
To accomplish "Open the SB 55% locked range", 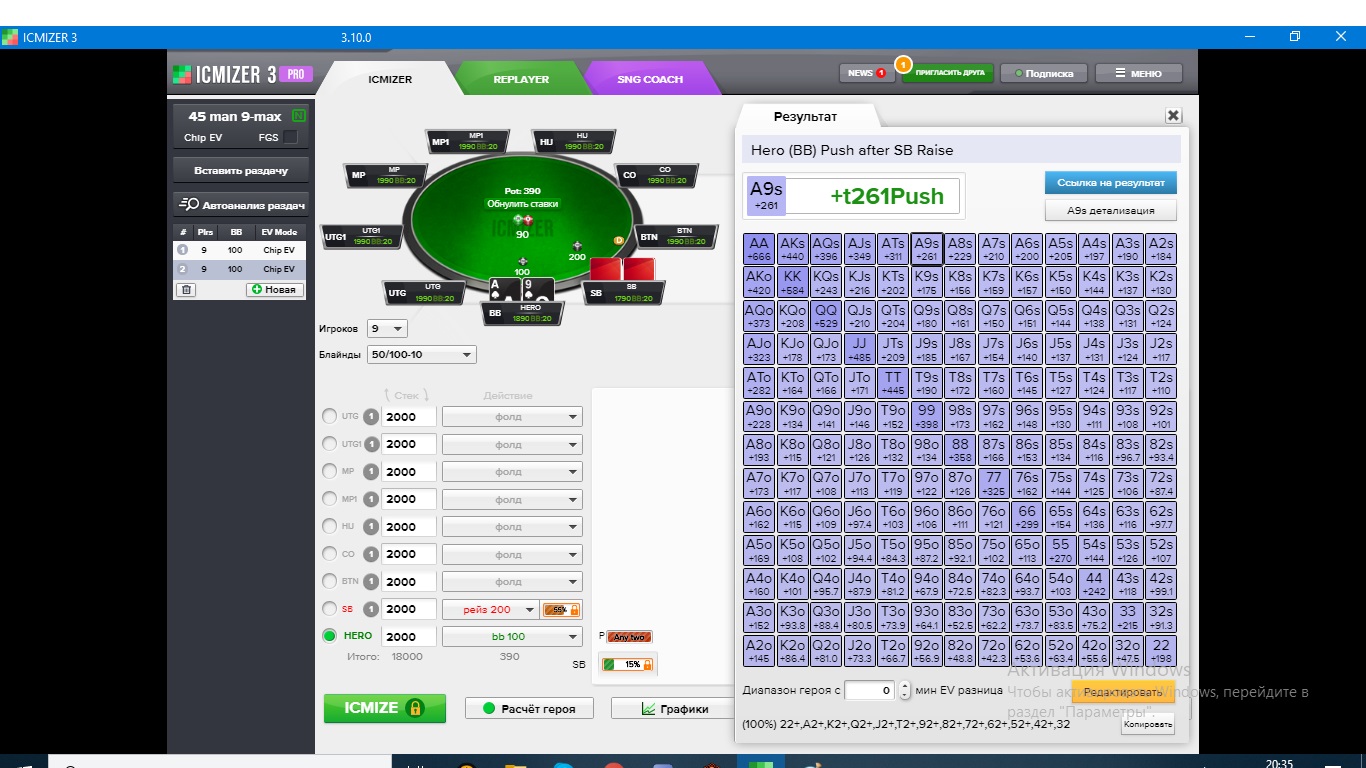I will [x=561, y=609].
